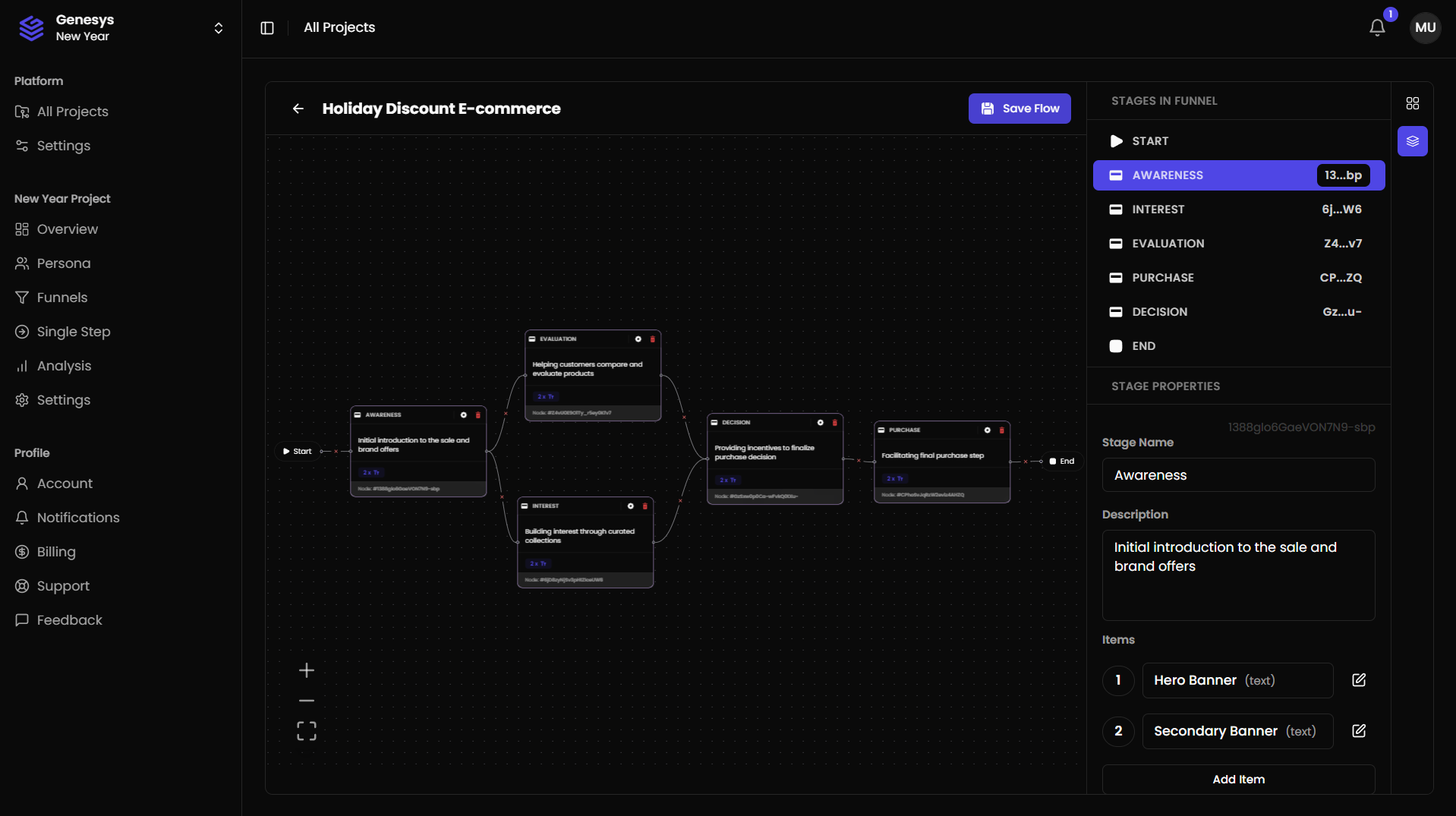This screenshot has height=816, width=1456.
Task: Click the Save Flow button
Action: (1020, 109)
